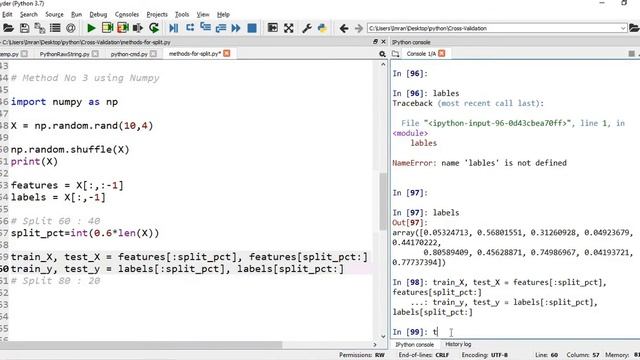Expand the working directory path dropdown
Screen dimensions: 640x360
click(x=623, y=28)
